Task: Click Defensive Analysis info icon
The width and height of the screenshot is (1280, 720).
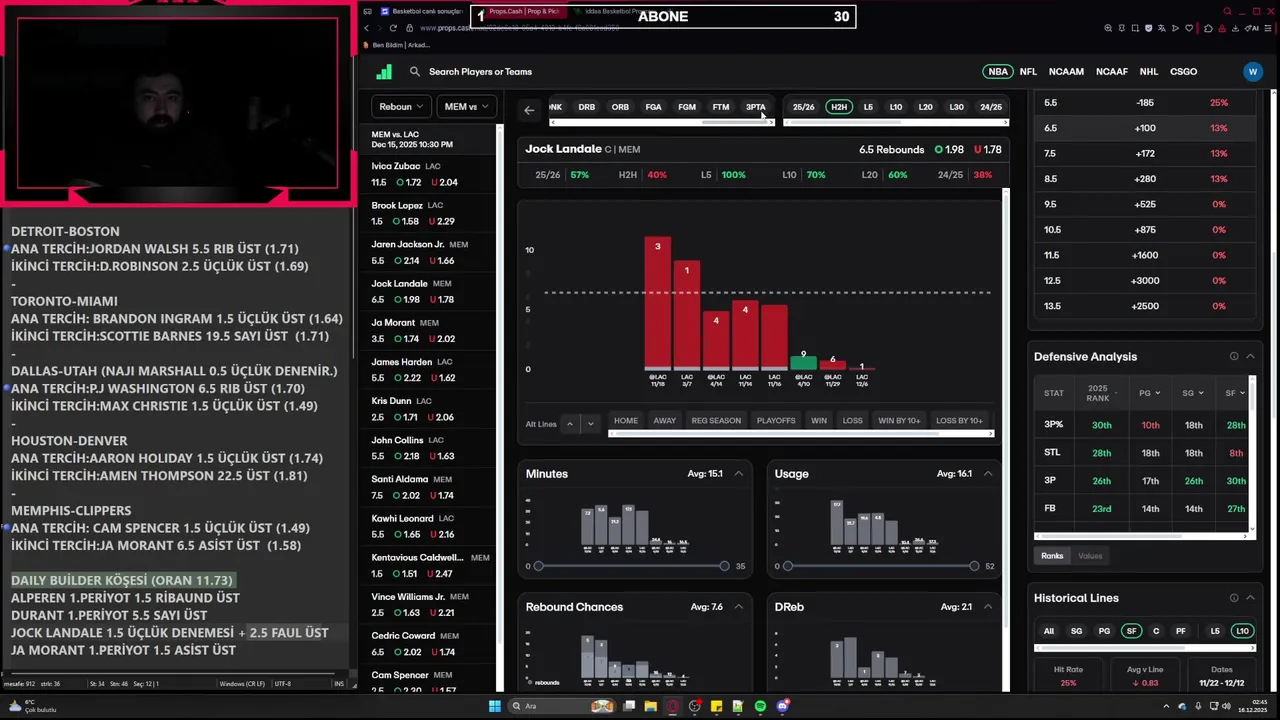Action: 1234,357
